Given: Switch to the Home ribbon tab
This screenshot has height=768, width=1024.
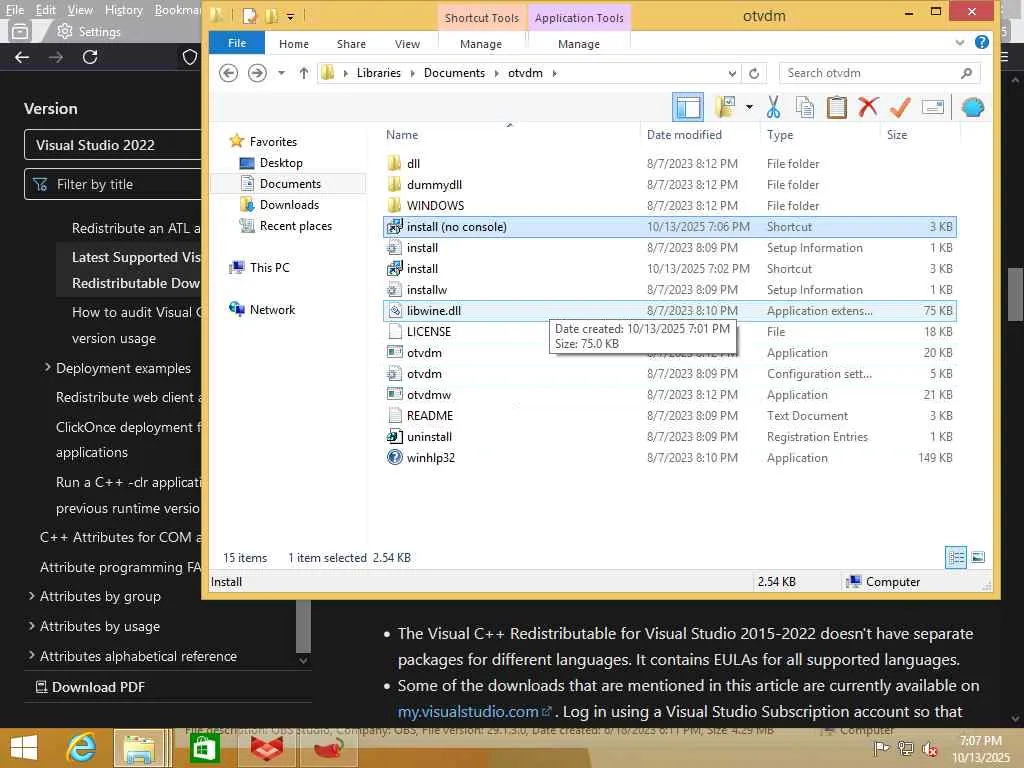Looking at the screenshot, I should [x=294, y=44].
